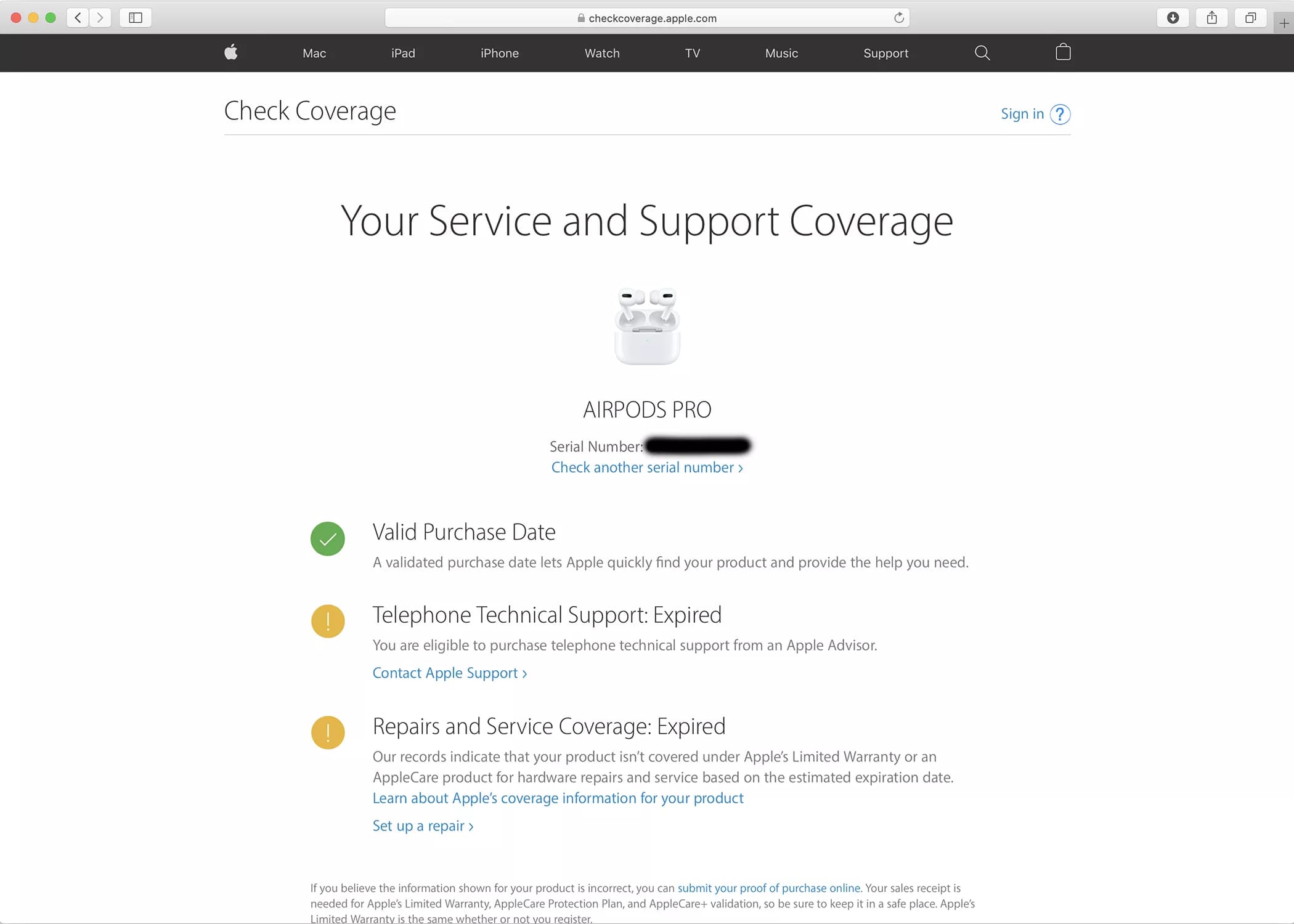The image size is (1294, 924).
Task: Show the tab overview icon
Action: (x=1250, y=18)
